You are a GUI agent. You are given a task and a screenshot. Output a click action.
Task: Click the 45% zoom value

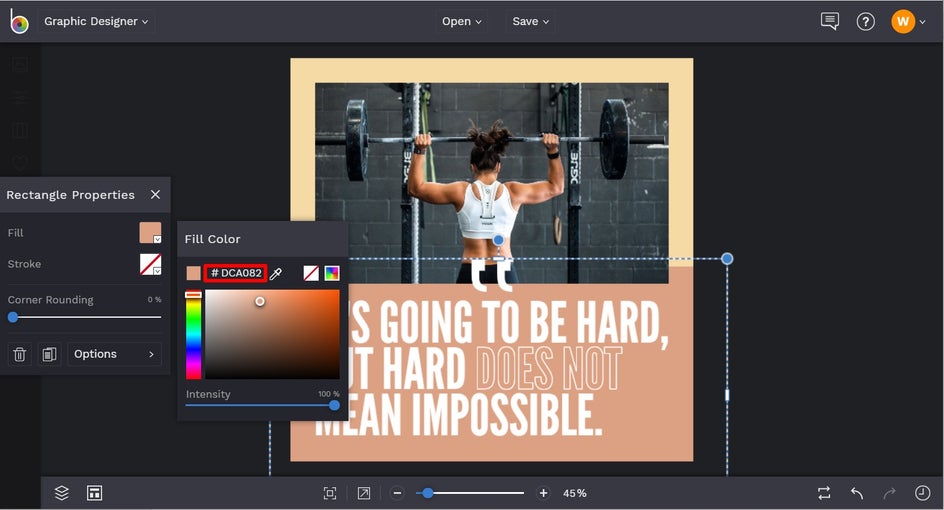click(574, 493)
